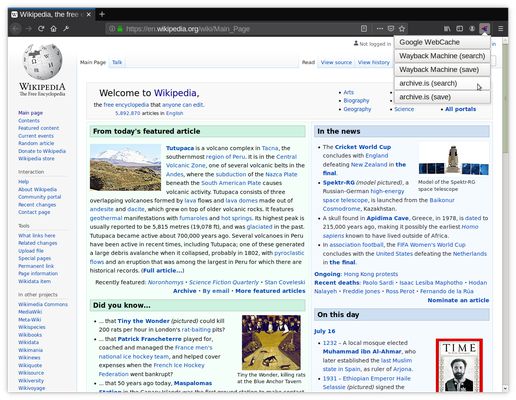
Task: Reload the page with the refresh icon
Action: pos(41,29)
